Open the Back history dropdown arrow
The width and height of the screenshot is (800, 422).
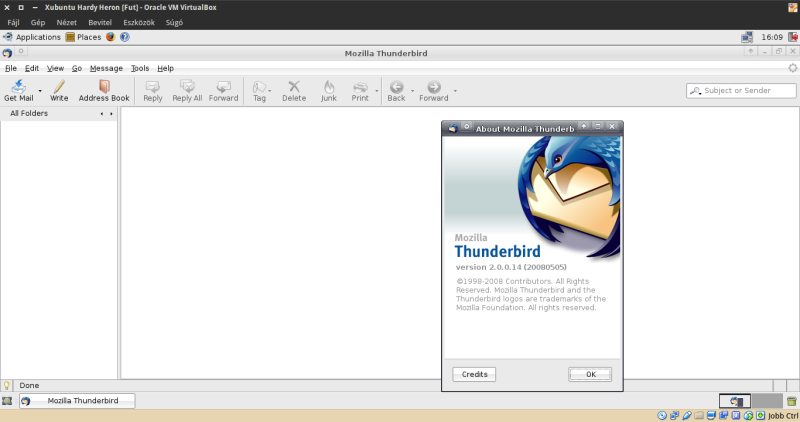tap(412, 91)
